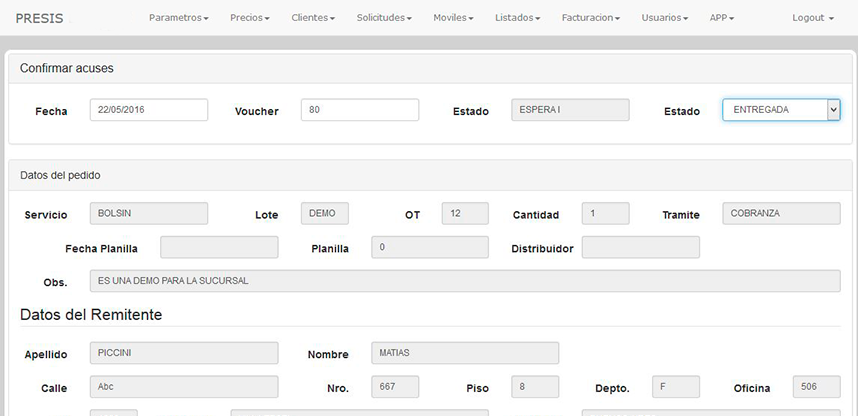Click the Tramite field showing COBRANZA
Screen dimensions: 858x416
tap(781, 214)
